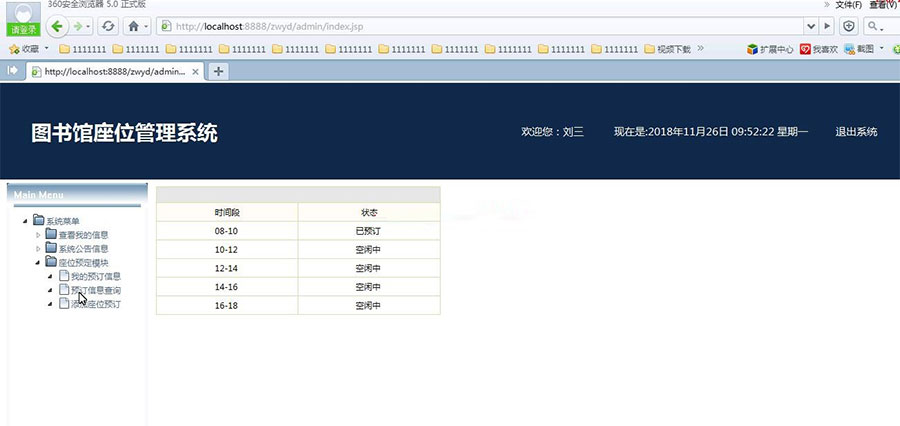Screen dimensions: 900x426
Task: Open 添加座位预订 page
Action: click(x=96, y=304)
